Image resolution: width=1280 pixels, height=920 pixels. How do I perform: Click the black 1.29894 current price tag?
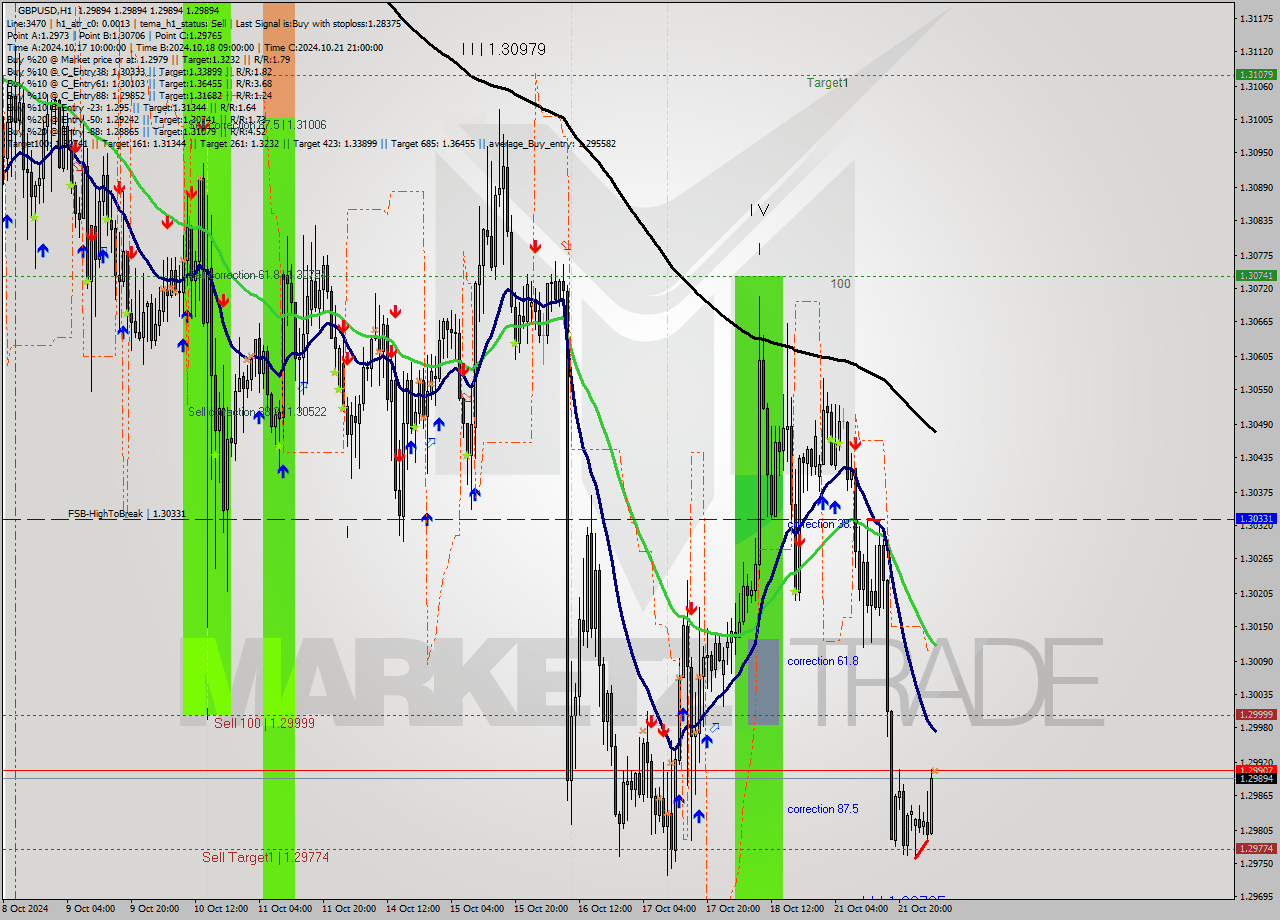click(1256, 778)
